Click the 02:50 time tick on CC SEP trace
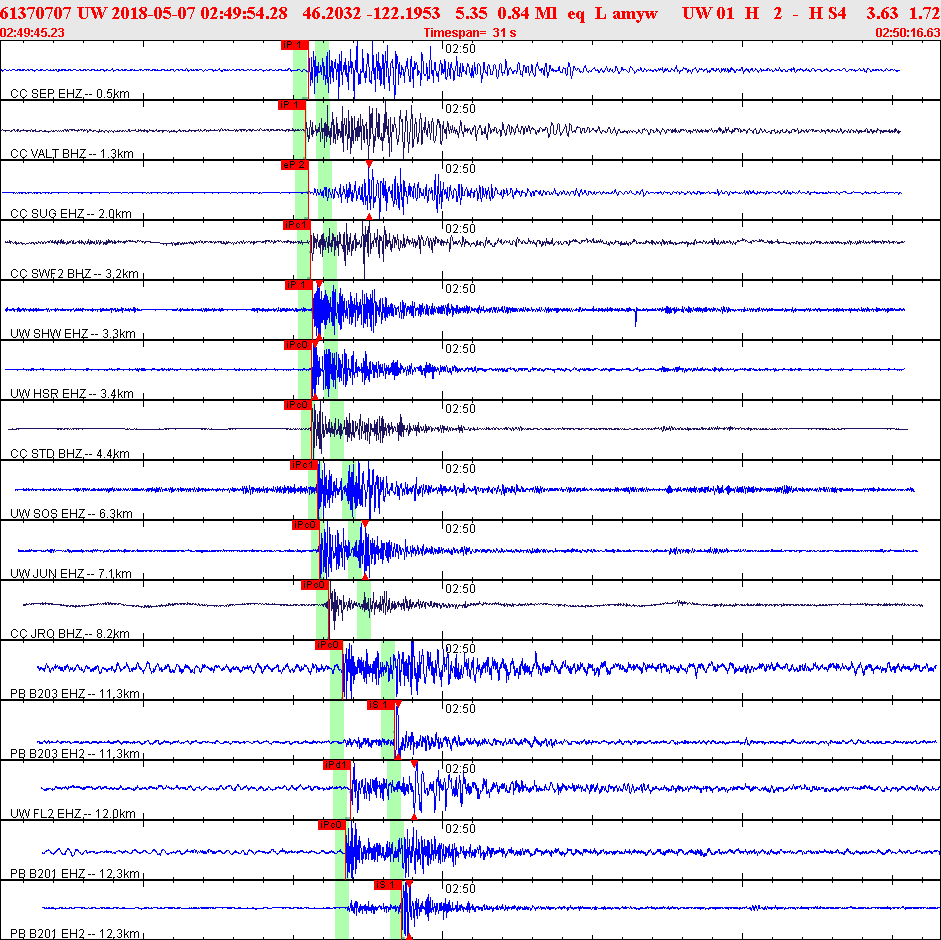This screenshot has width=941, height=940. pyautogui.click(x=460, y=49)
